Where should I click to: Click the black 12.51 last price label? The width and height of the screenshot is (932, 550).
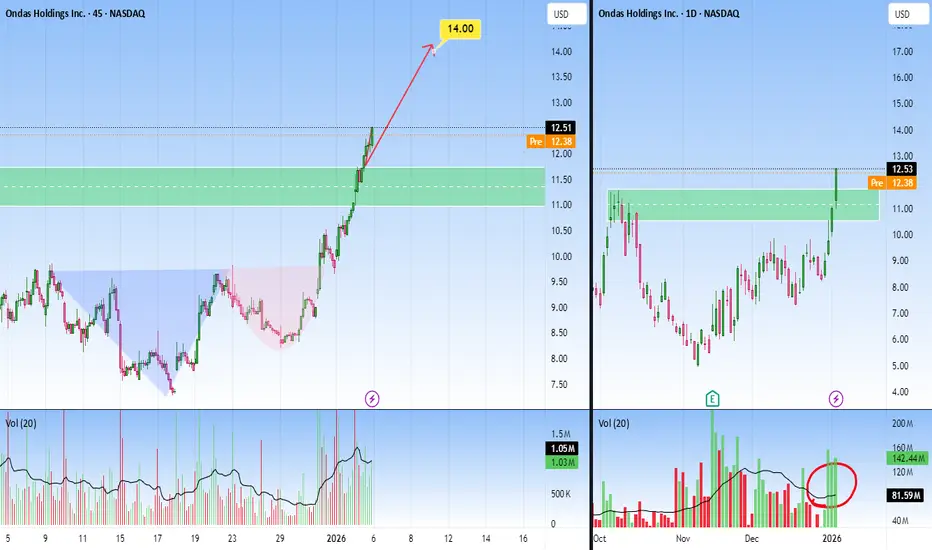click(561, 127)
